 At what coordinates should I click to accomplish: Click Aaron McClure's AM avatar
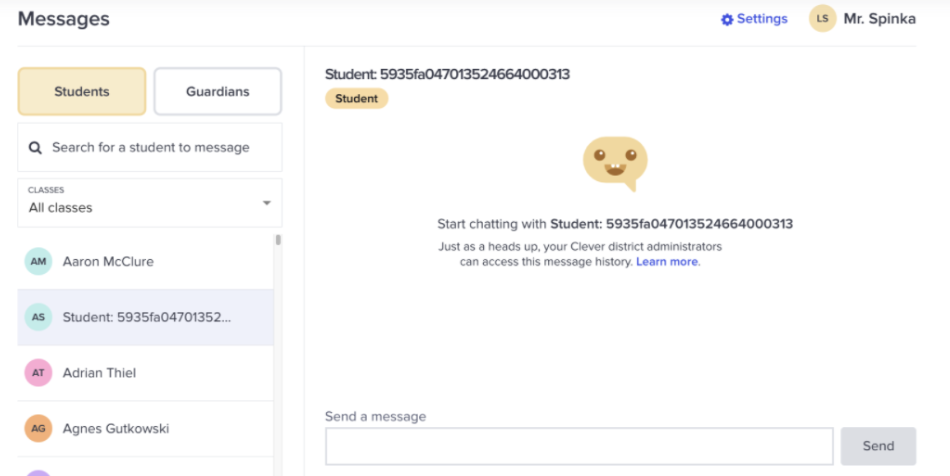click(x=38, y=262)
